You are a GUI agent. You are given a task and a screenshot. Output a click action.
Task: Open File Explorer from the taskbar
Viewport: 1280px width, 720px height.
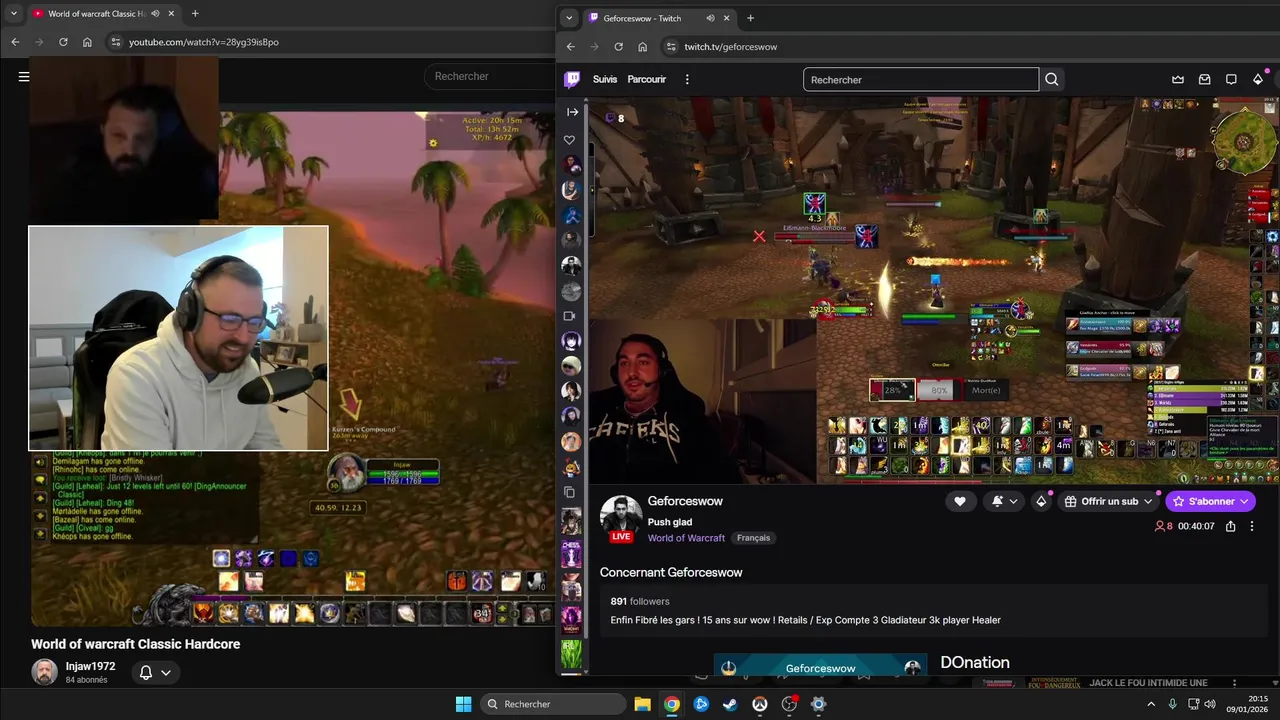point(642,704)
